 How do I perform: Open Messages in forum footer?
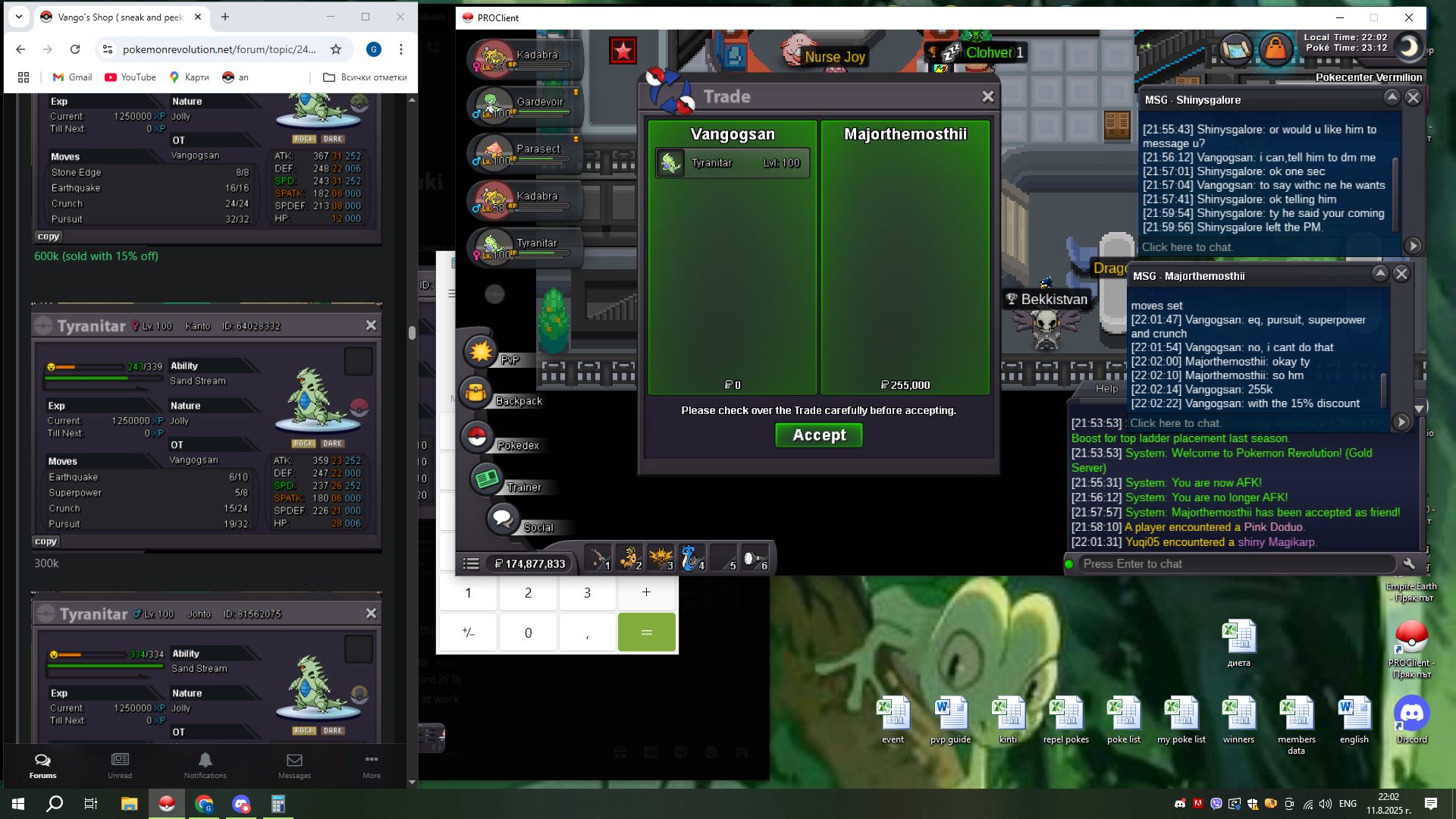[x=294, y=766]
